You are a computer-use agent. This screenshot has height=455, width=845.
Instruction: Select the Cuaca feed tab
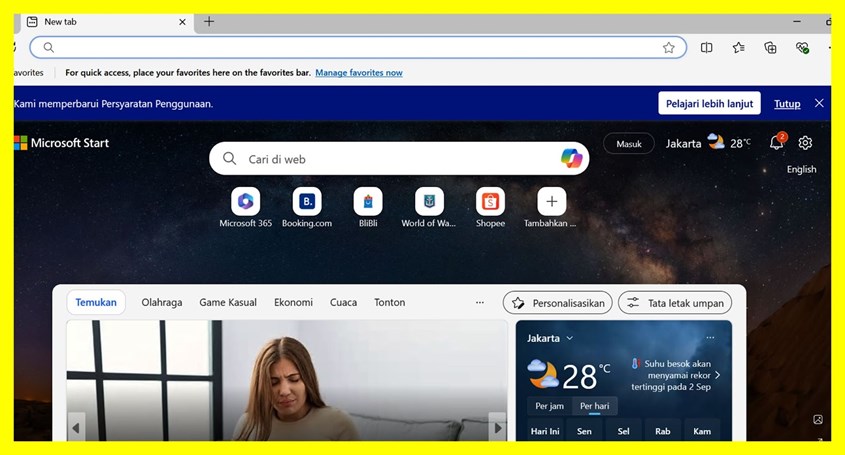click(x=343, y=302)
